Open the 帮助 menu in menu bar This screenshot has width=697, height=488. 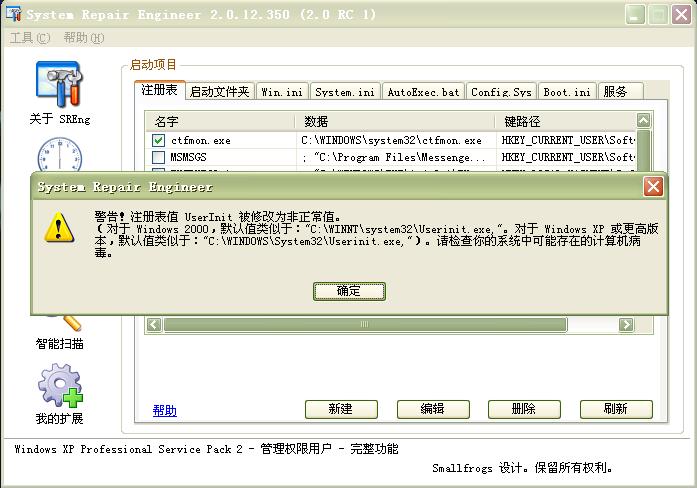pyautogui.click(x=84, y=38)
